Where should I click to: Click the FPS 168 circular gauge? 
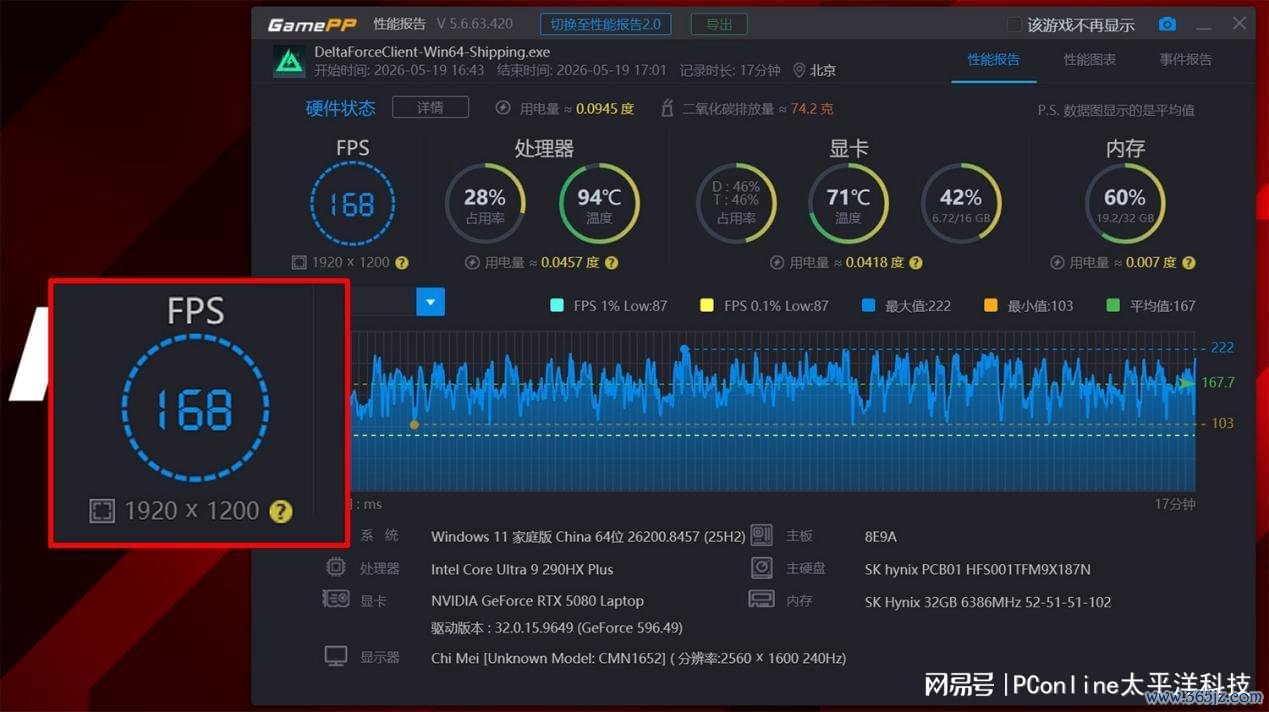[x=352, y=204]
